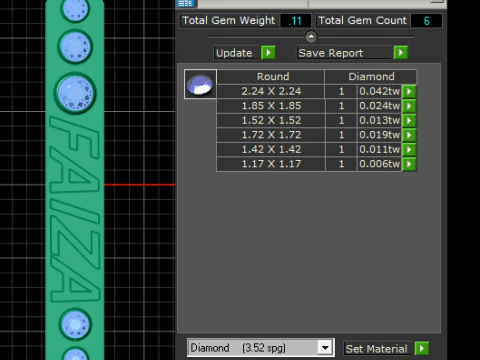Click the green arrow on the 0.019tw row

tap(409, 135)
